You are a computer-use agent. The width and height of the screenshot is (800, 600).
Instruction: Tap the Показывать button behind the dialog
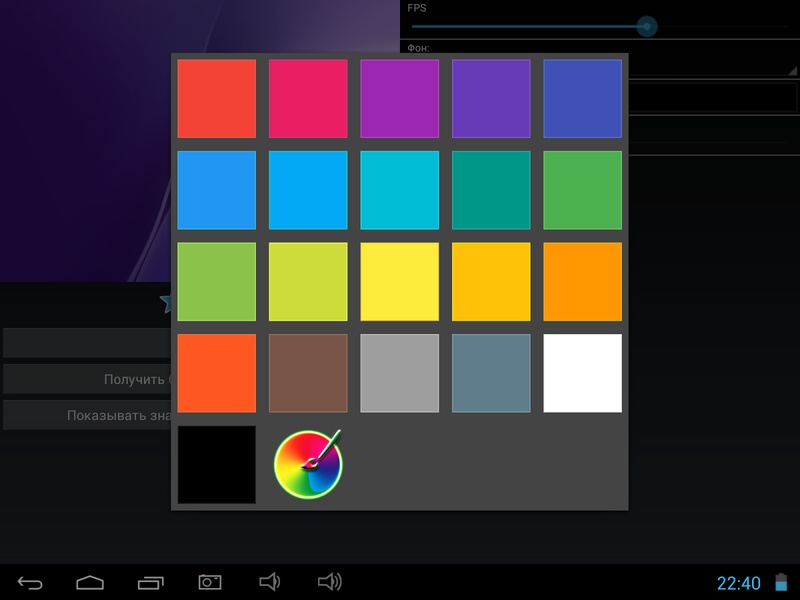point(87,415)
